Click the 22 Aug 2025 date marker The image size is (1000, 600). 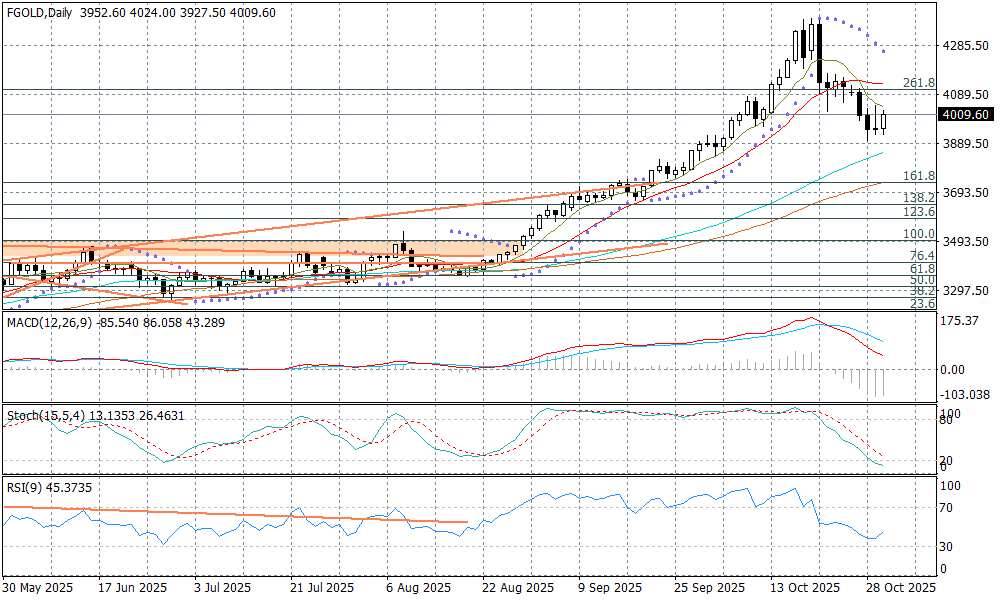click(516, 588)
